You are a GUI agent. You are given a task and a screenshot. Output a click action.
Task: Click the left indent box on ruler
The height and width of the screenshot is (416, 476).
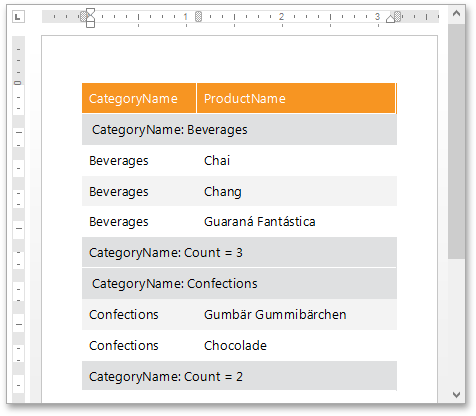90,24
